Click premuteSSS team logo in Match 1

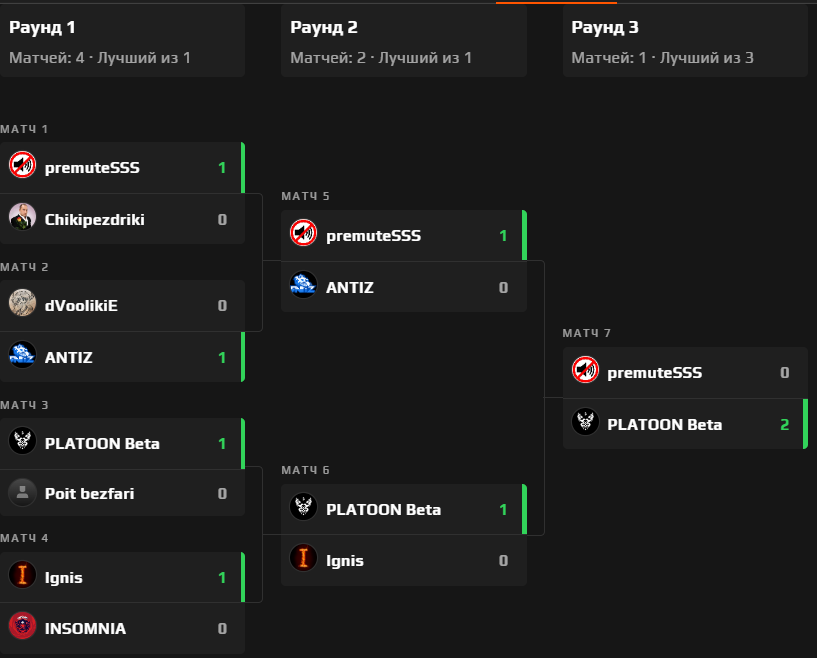click(23, 166)
